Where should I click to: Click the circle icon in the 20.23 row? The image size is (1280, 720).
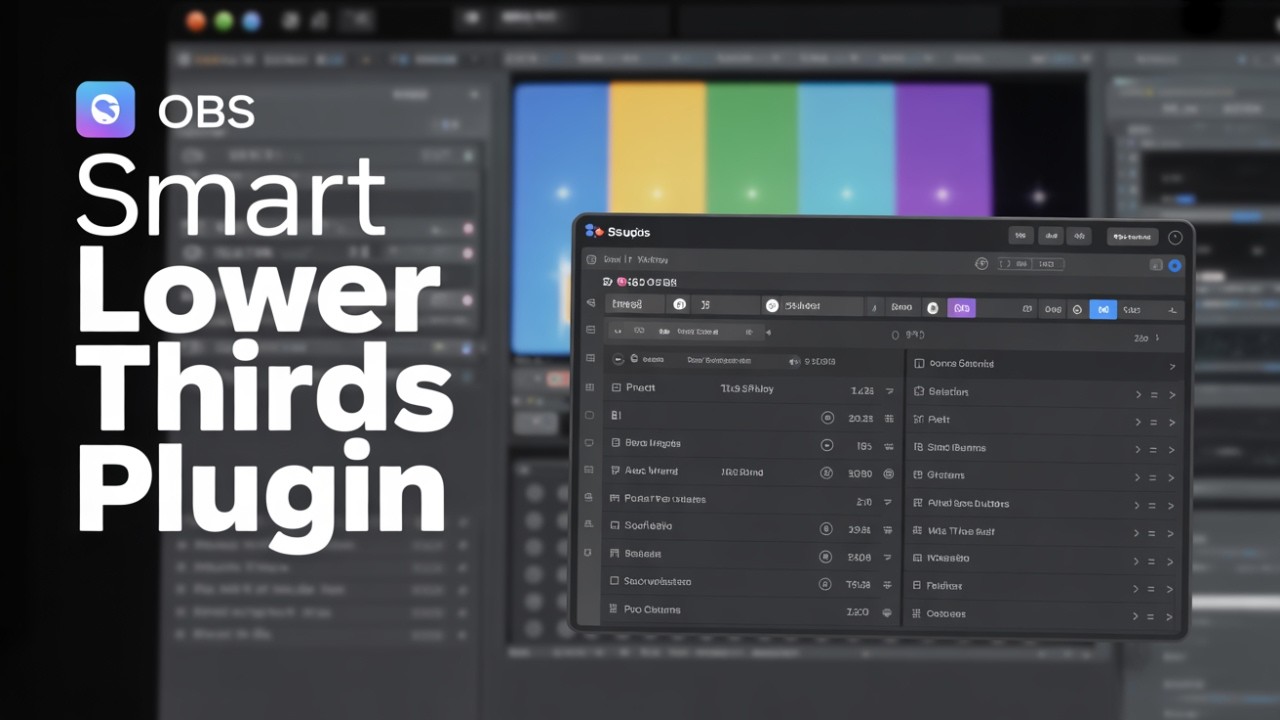pos(827,418)
